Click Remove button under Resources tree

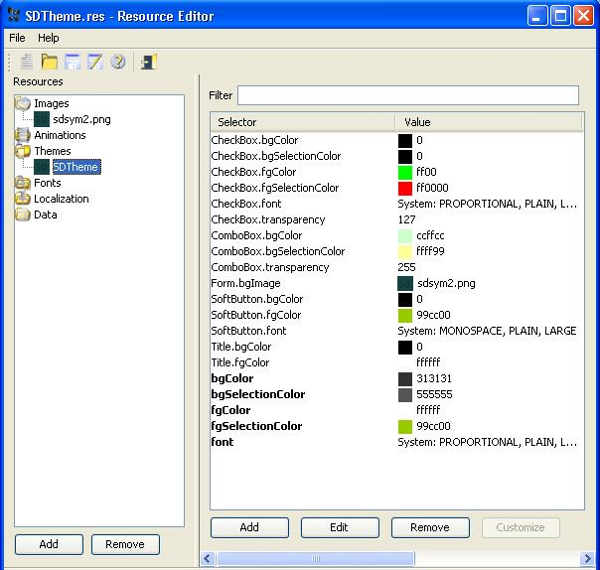(125, 544)
